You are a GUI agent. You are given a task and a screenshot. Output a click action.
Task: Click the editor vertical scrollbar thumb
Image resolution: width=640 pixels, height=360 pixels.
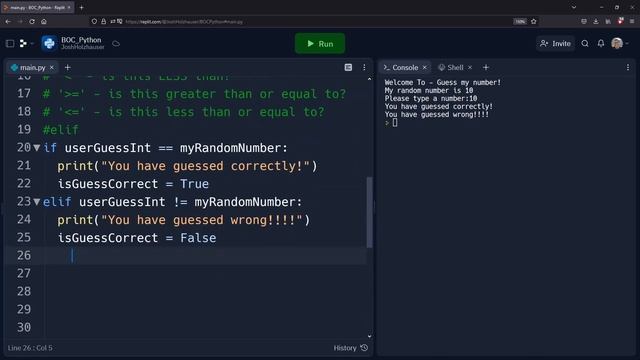tap(369, 212)
